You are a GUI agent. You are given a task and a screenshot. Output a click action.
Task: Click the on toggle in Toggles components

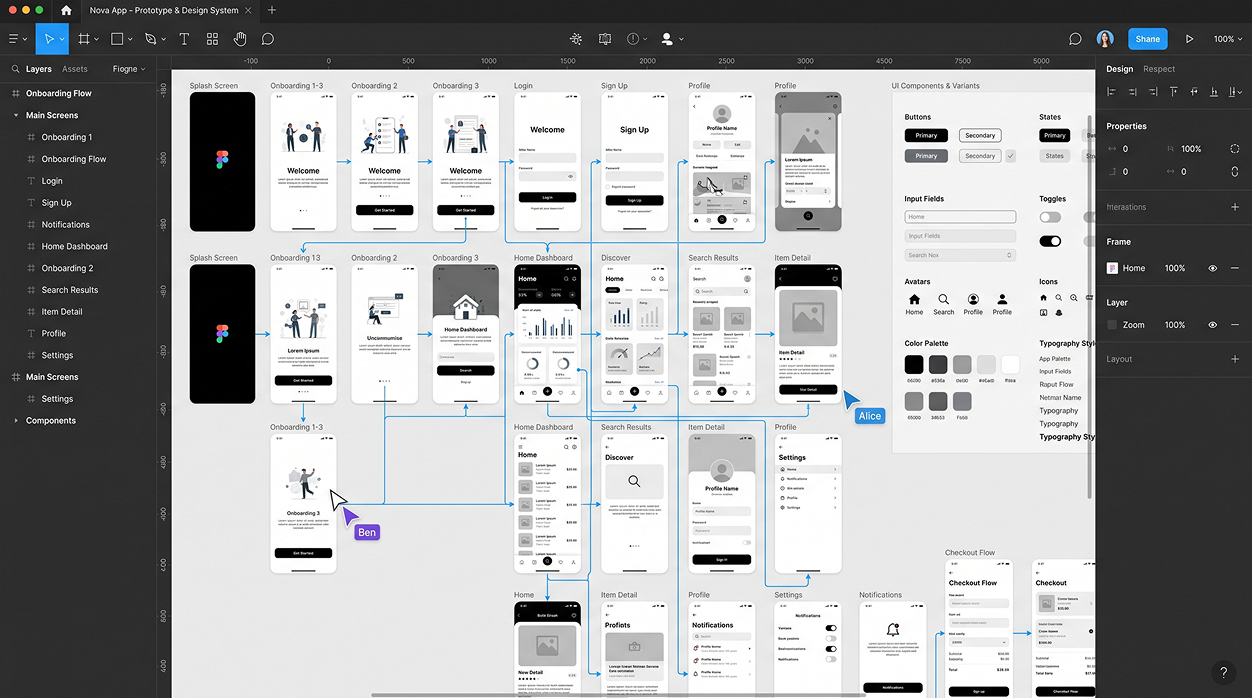click(1050, 241)
